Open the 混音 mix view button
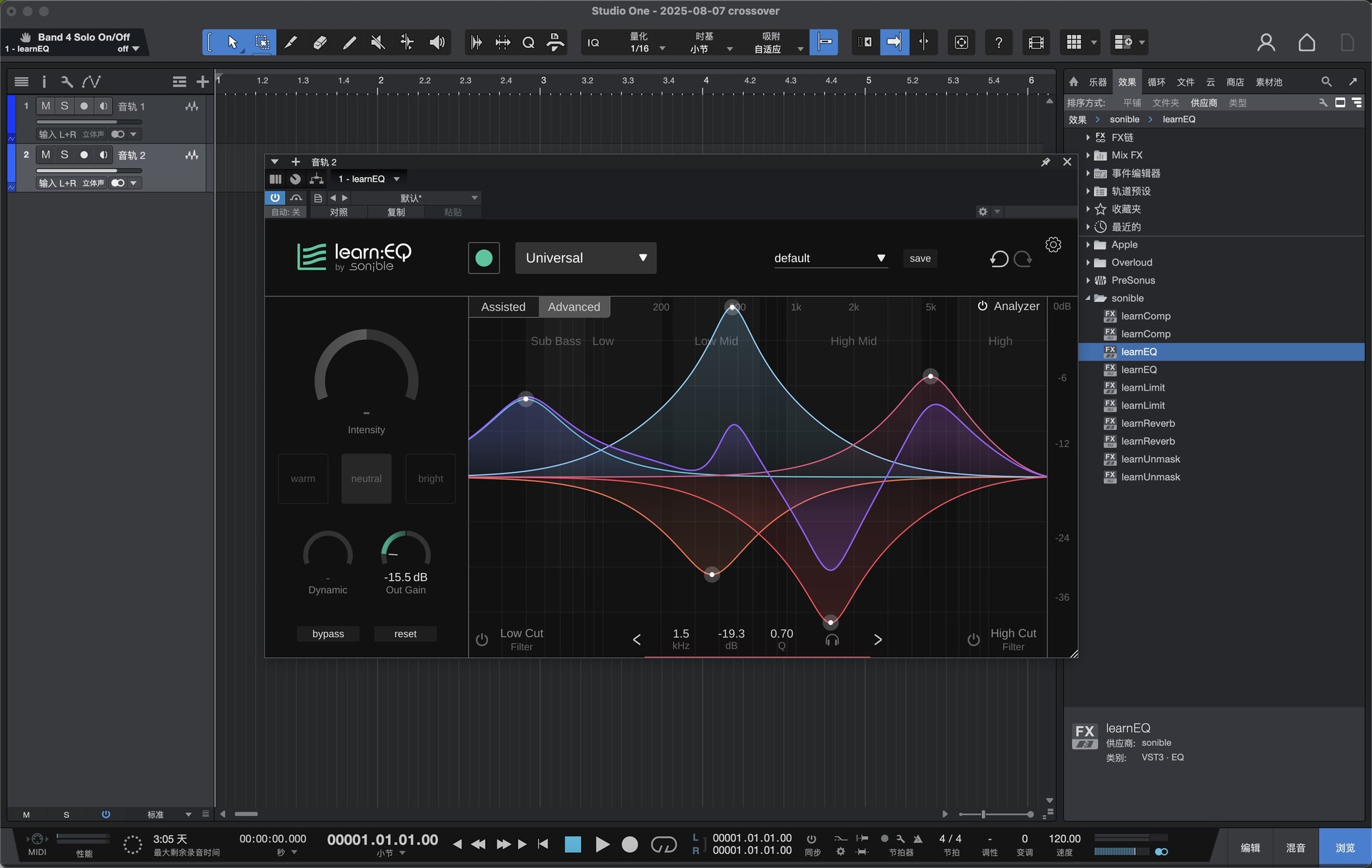 coord(1296,847)
